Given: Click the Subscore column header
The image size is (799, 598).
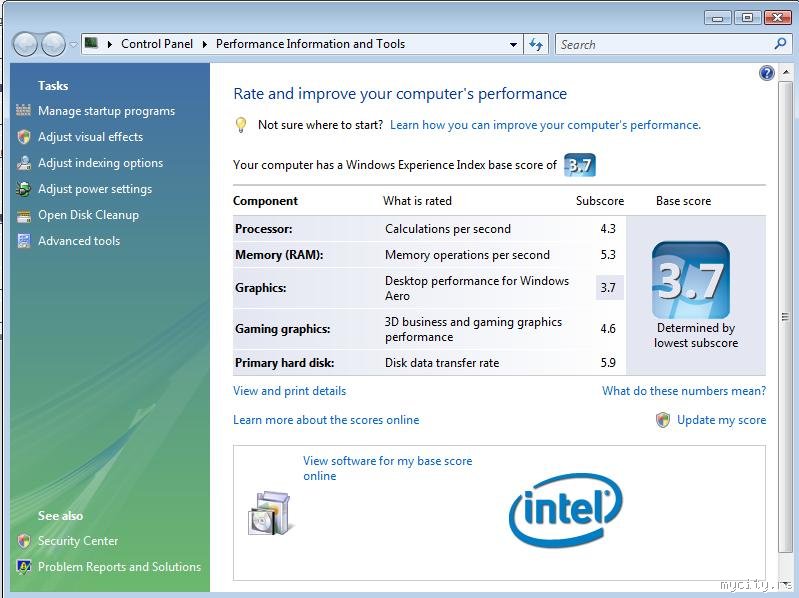Looking at the screenshot, I should (x=600, y=201).
